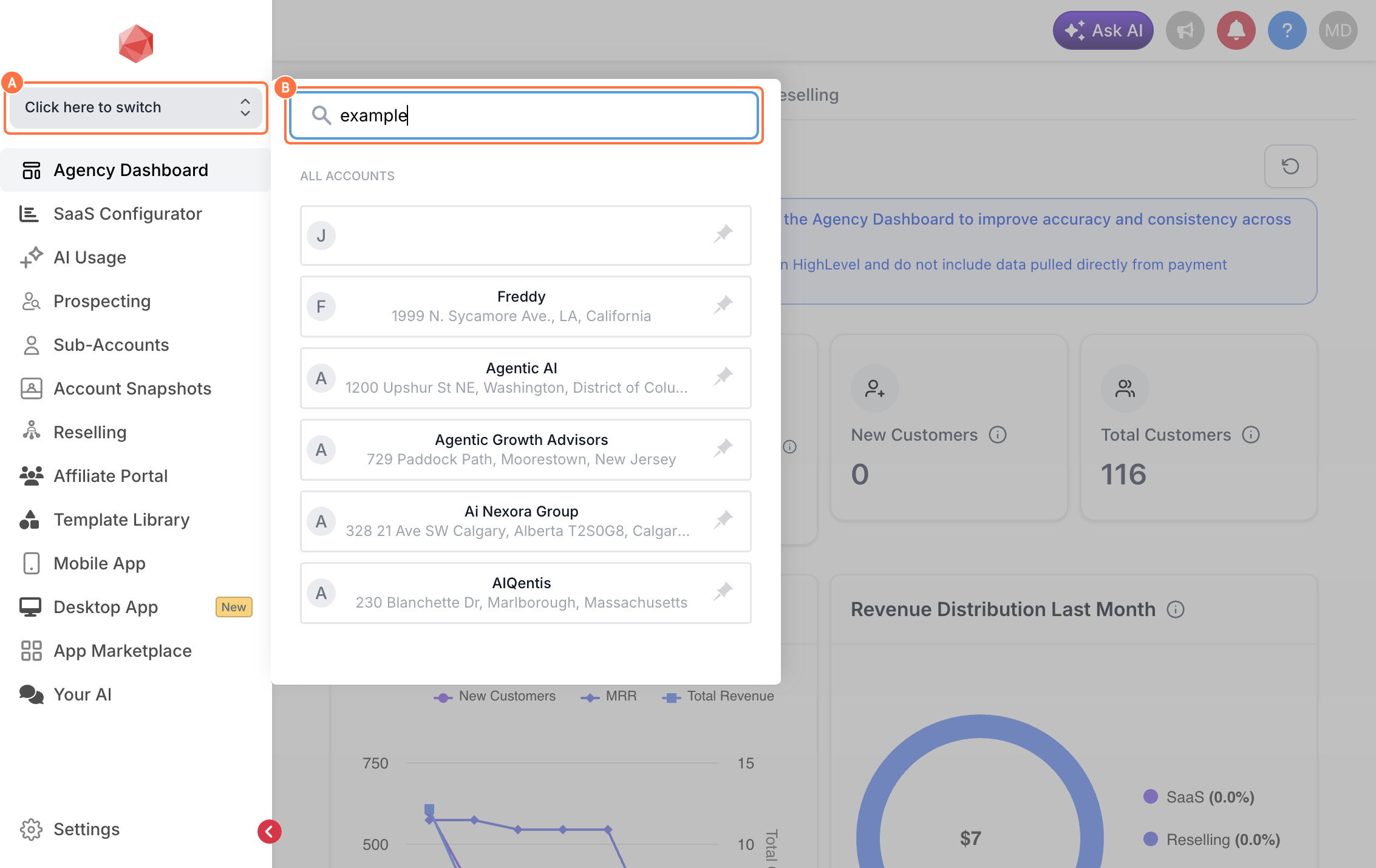The width and height of the screenshot is (1376, 868).
Task: Show info for New Customers metric
Action: [998, 435]
